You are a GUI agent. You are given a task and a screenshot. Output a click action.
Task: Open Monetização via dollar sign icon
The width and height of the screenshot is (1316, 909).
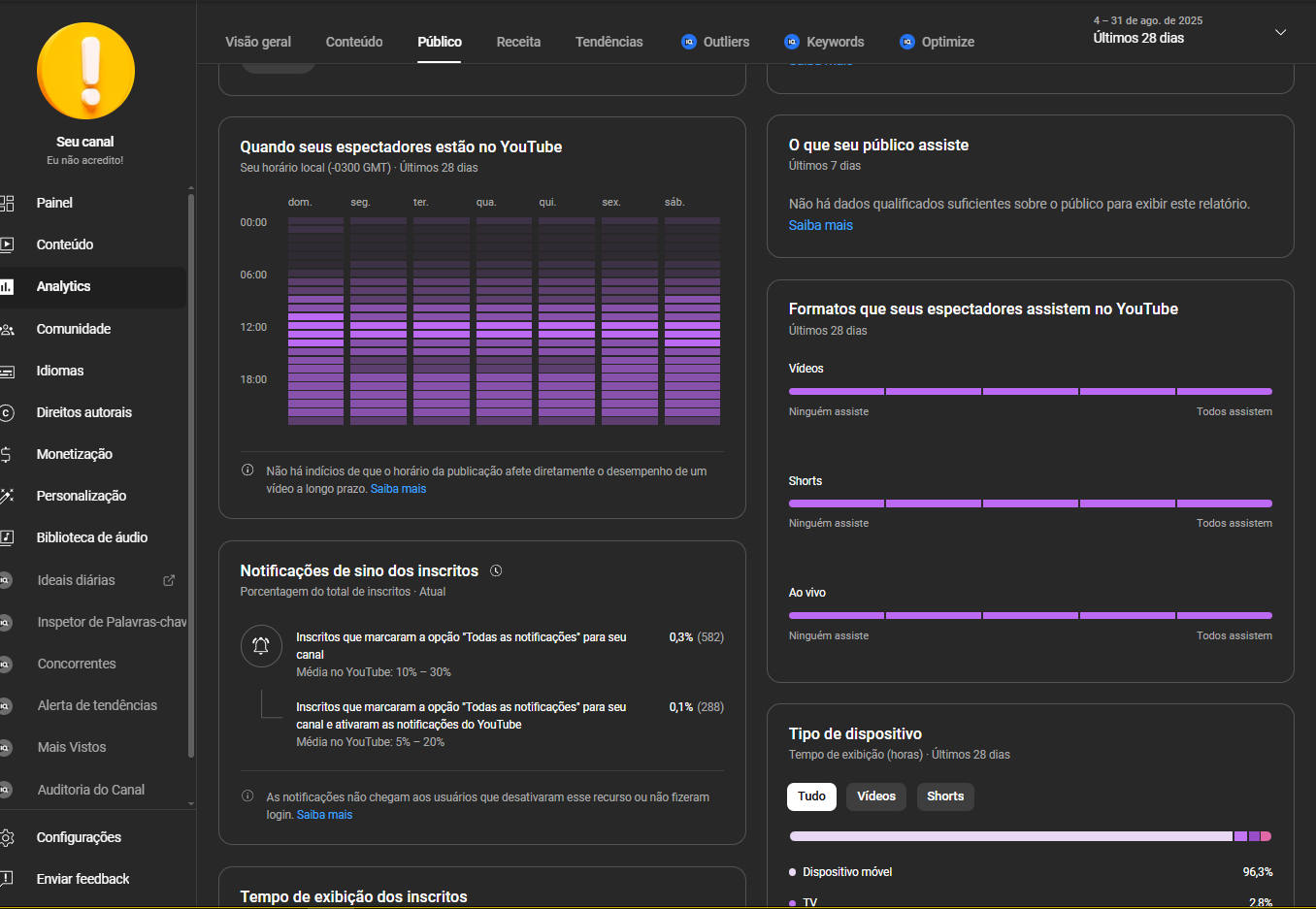7,454
